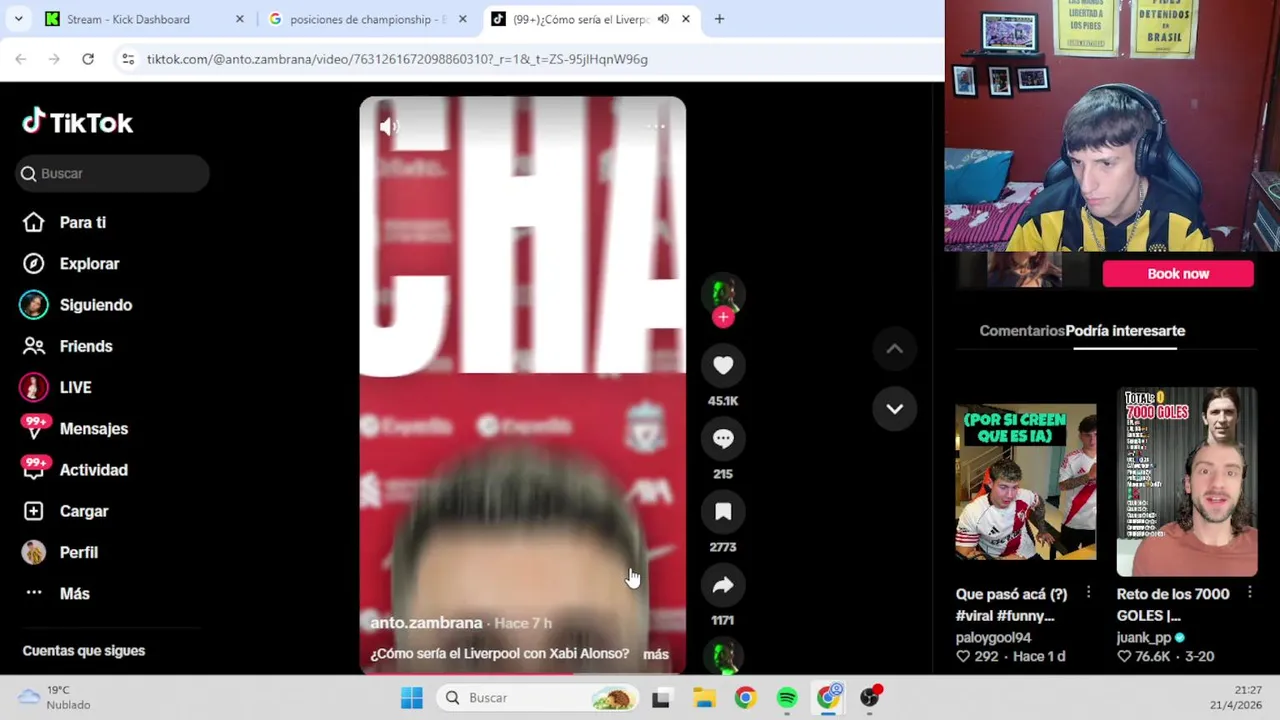Save the video with the bookmark icon
This screenshot has height=720, width=1280.
723,512
